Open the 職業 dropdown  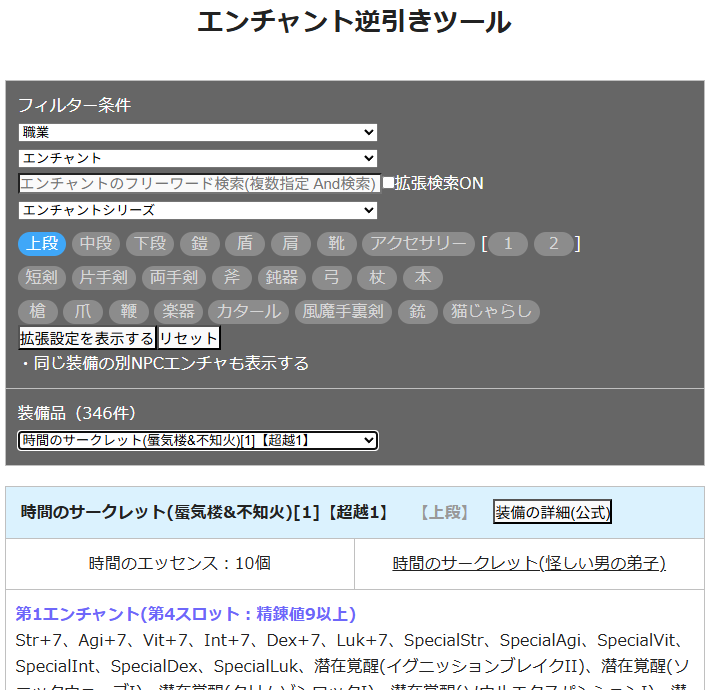click(197, 132)
